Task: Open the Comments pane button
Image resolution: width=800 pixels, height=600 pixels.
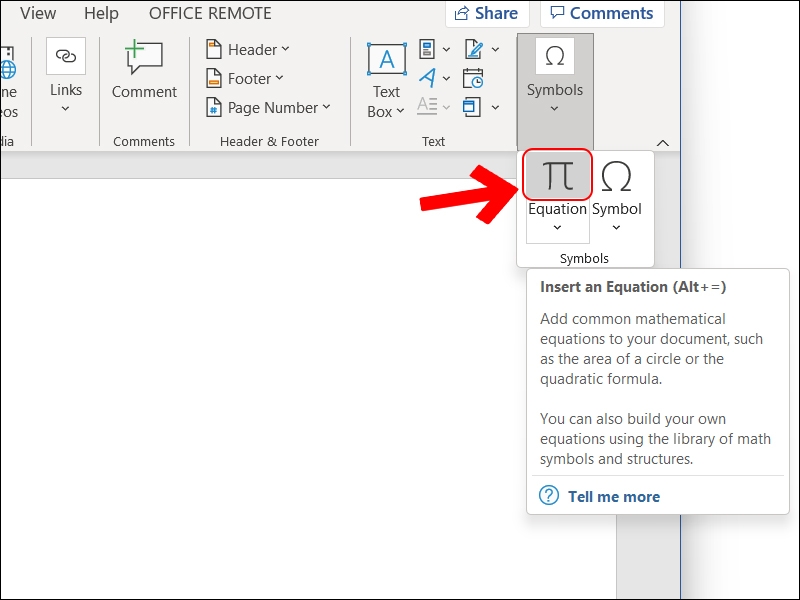Action: (602, 13)
